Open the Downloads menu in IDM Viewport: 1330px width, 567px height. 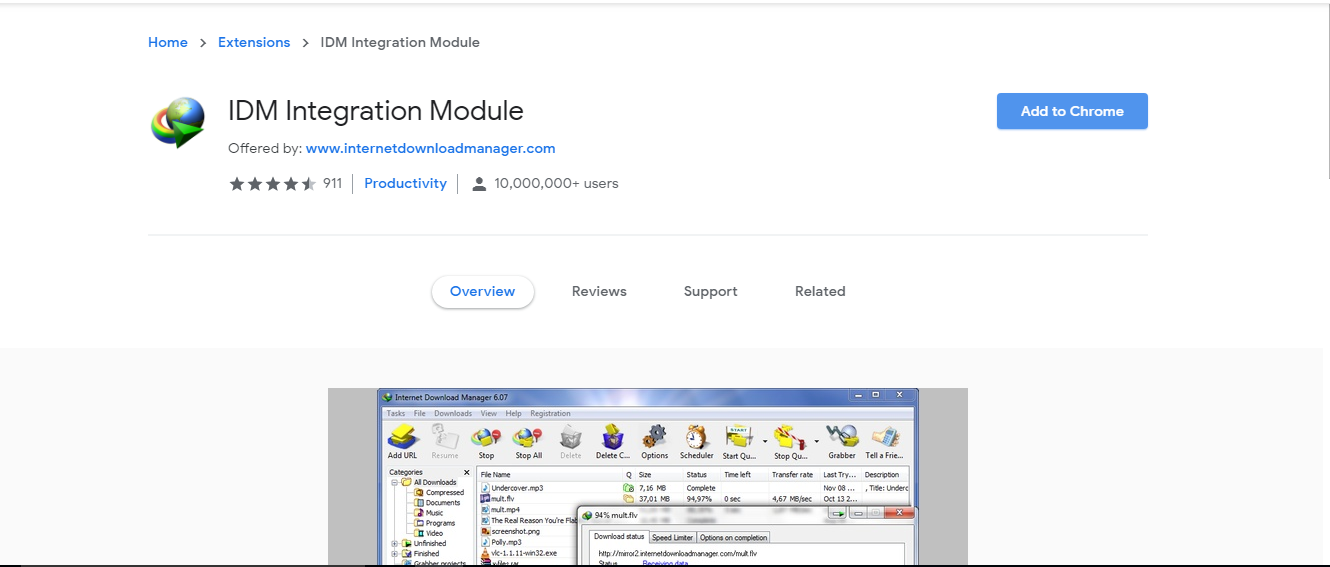point(453,413)
